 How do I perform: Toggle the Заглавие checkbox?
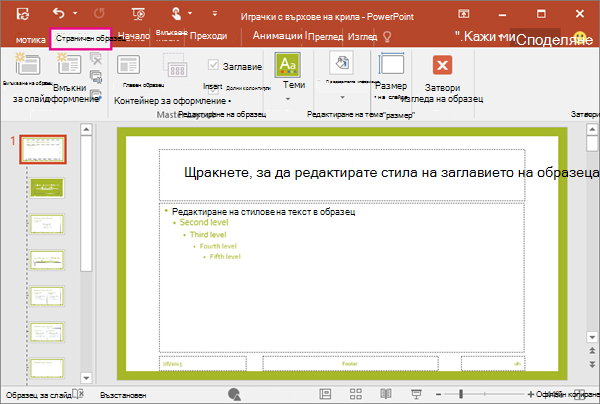[213, 64]
